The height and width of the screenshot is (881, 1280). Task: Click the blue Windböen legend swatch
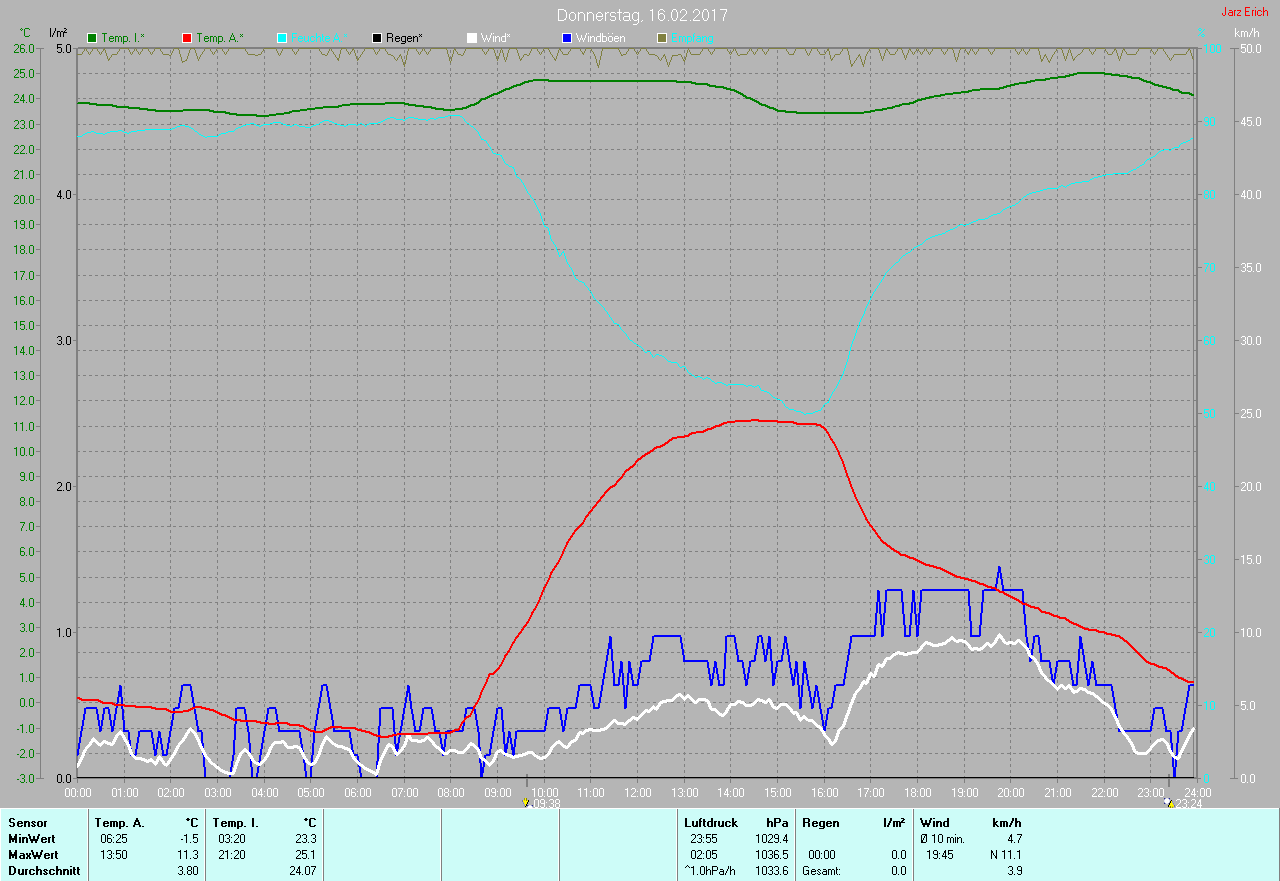567,38
